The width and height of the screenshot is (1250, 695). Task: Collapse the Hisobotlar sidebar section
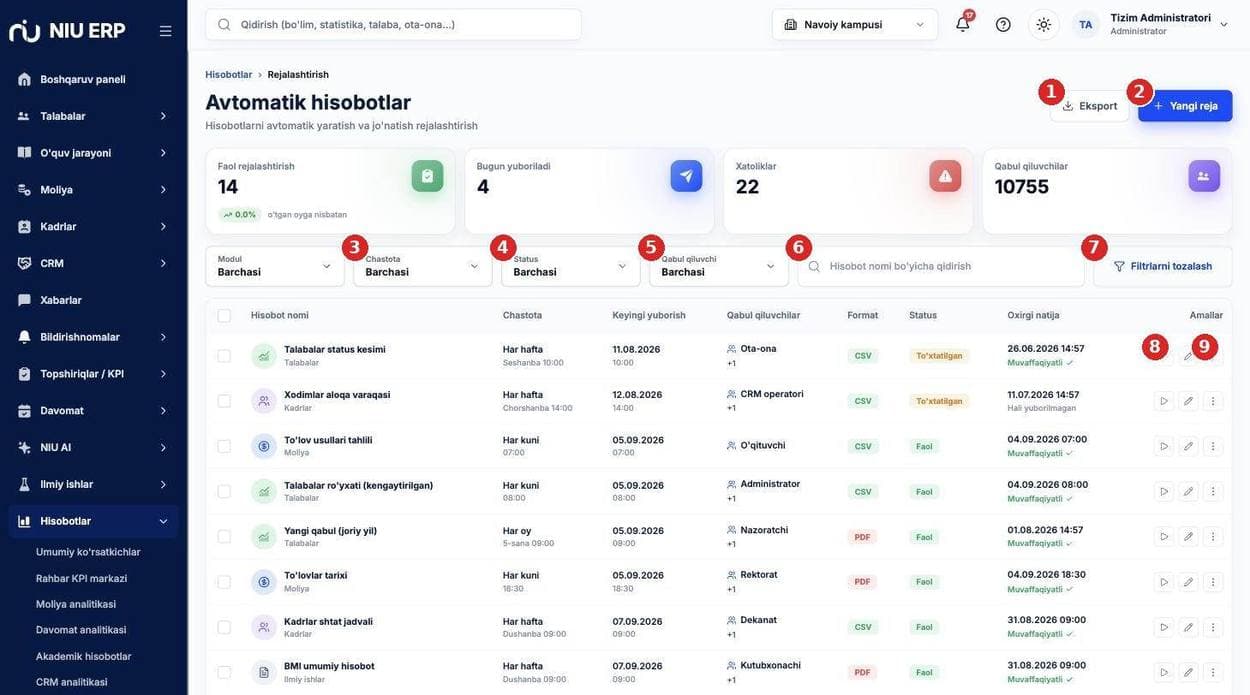coord(94,521)
